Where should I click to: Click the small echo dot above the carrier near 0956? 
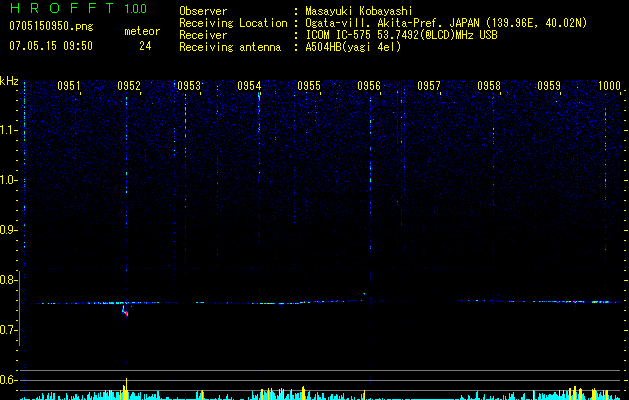pyautogui.click(x=364, y=294)
